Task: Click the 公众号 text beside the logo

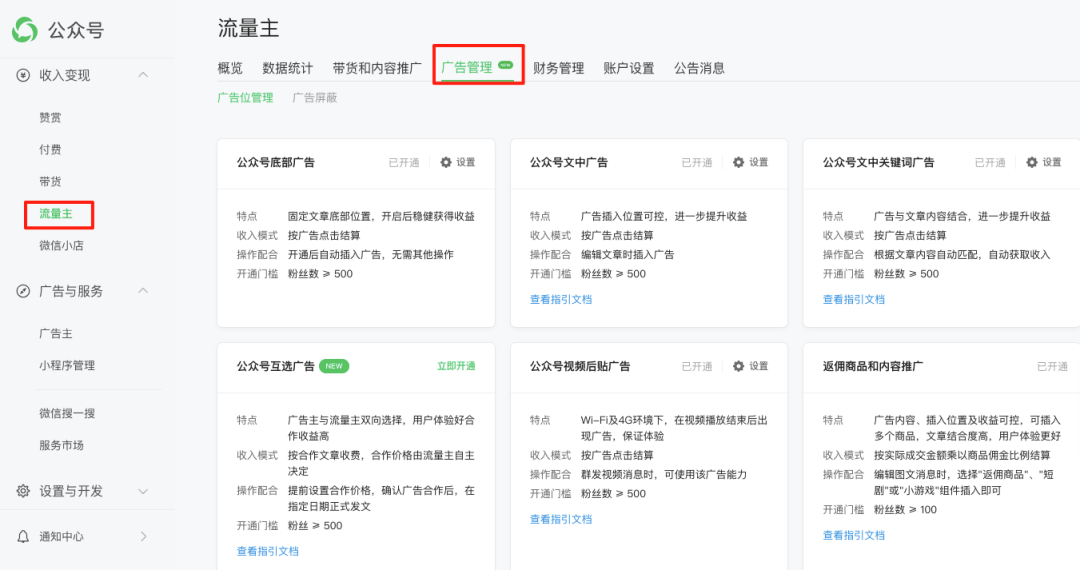Action: tap(76, 30)
